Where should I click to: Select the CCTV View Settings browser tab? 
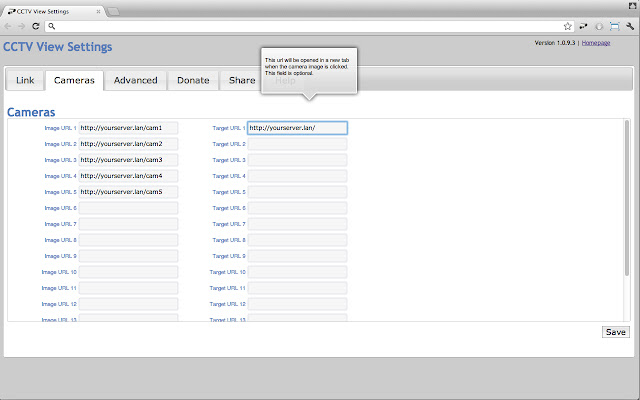(53, 11)
